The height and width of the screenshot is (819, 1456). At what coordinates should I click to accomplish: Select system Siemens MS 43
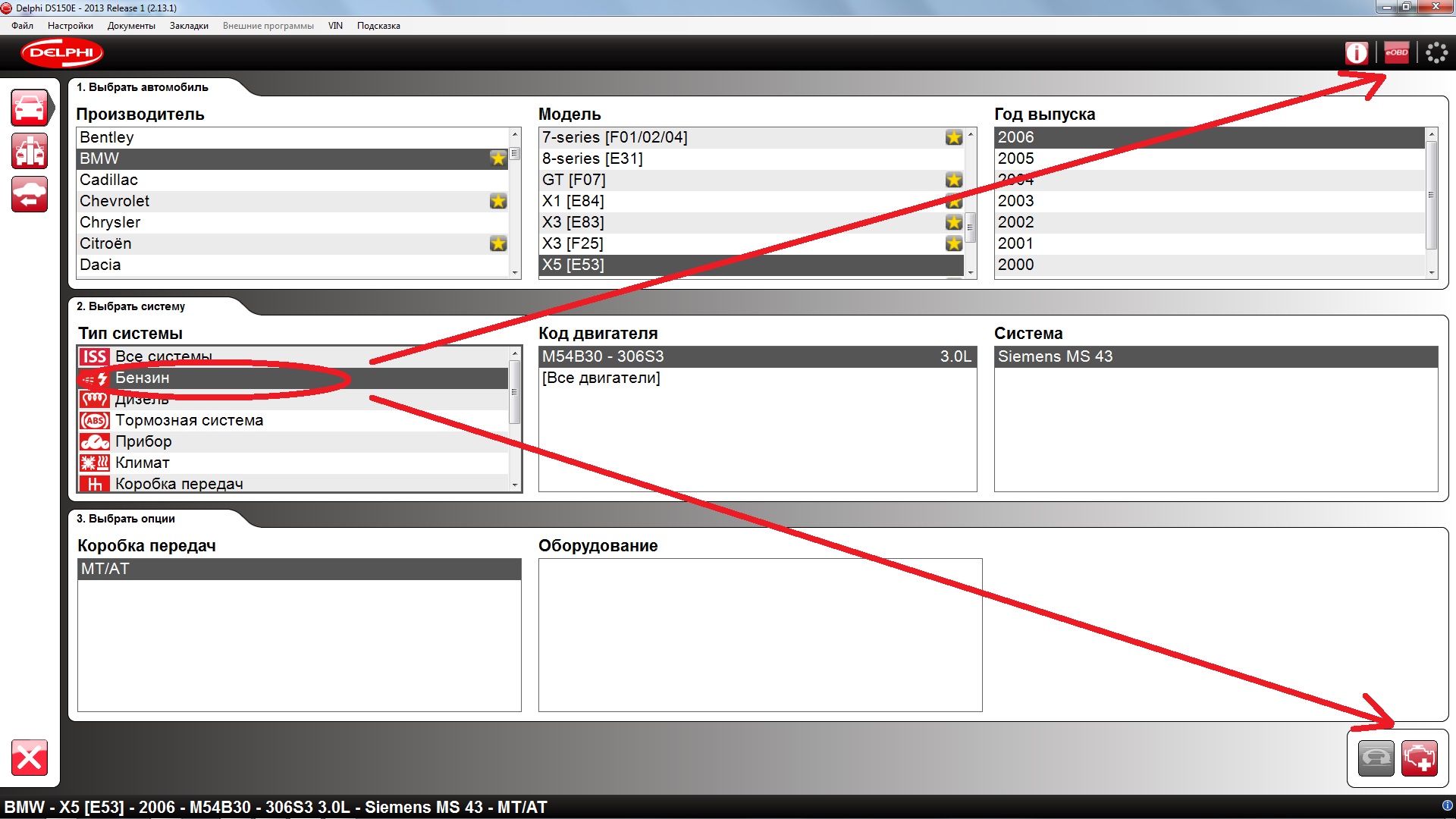(1216, 356)
